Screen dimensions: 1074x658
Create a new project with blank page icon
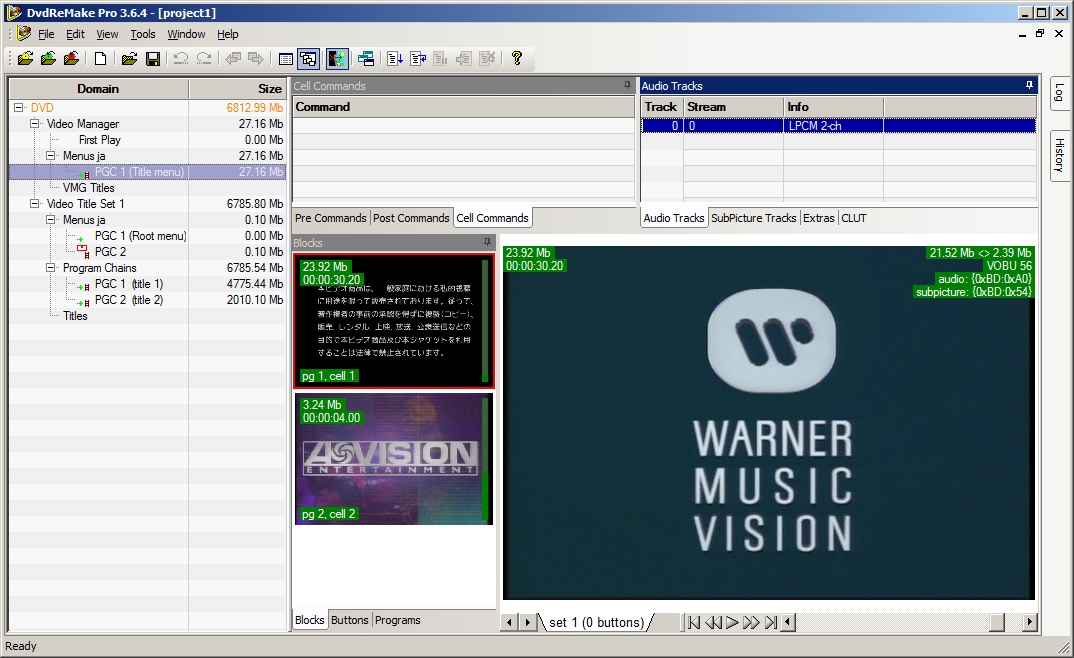(x=100, y=59)
